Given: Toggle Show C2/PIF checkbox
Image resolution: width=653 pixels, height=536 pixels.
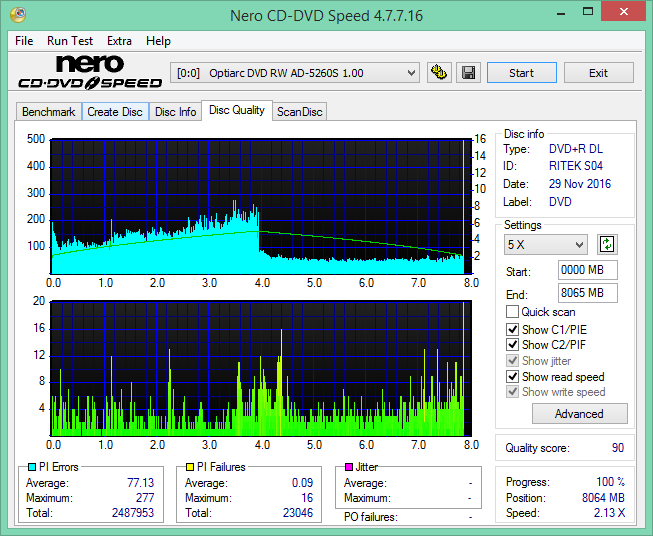Looking at the screenshot, I should pos(512,344).
